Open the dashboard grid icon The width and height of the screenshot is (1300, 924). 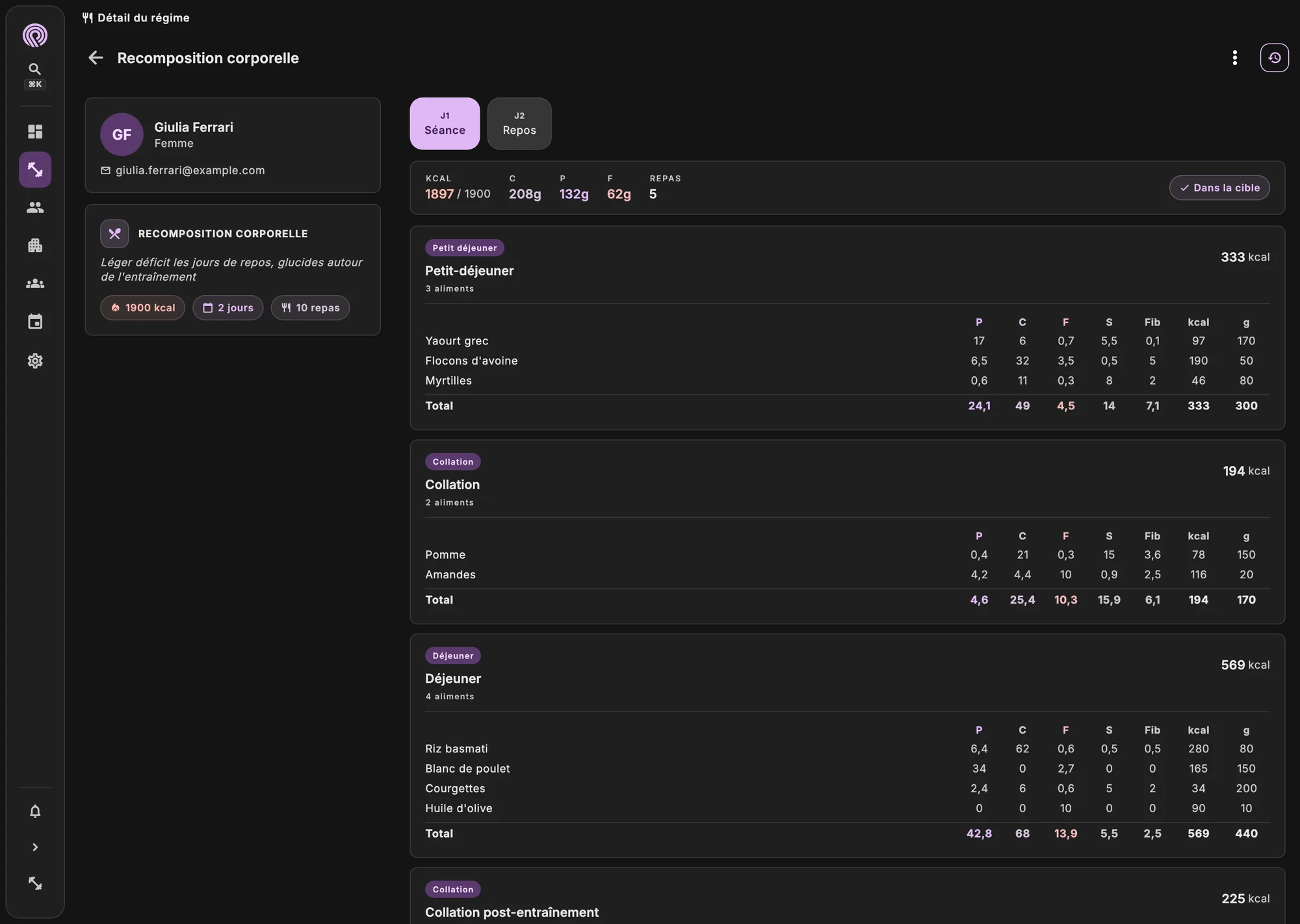[x=35, y=132]
